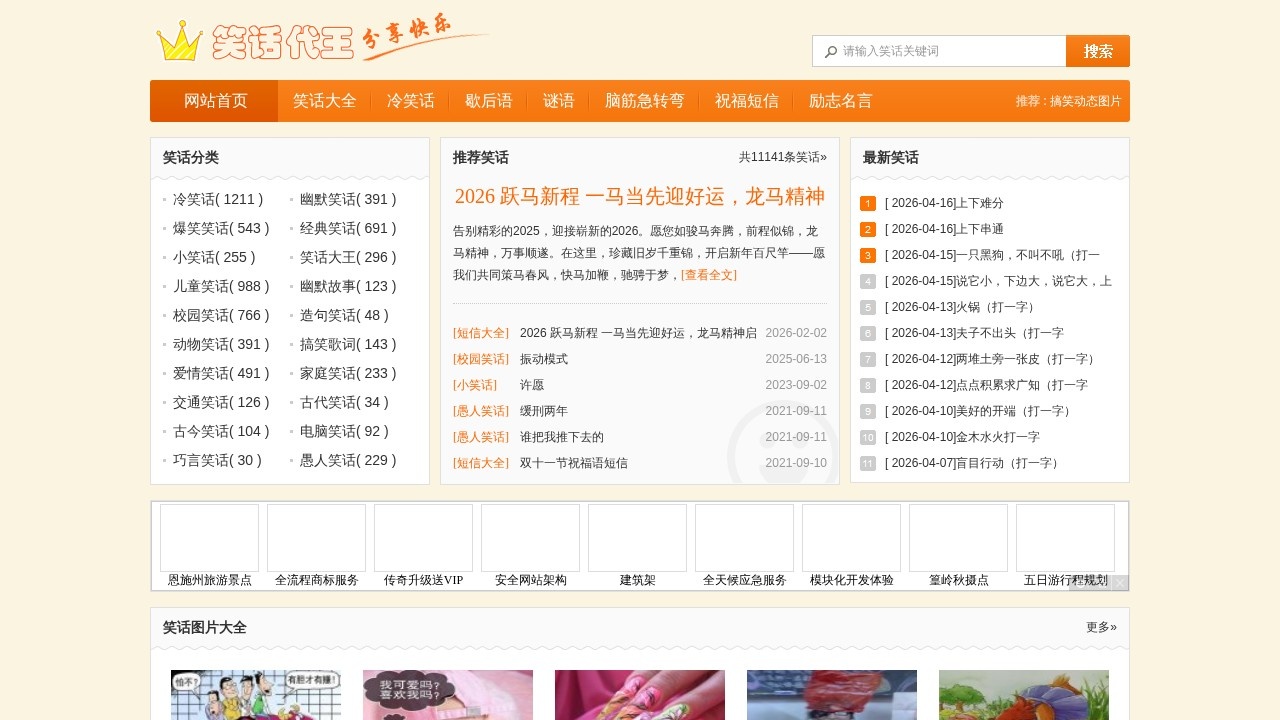Click the magnifier icon in the search box

831,50
